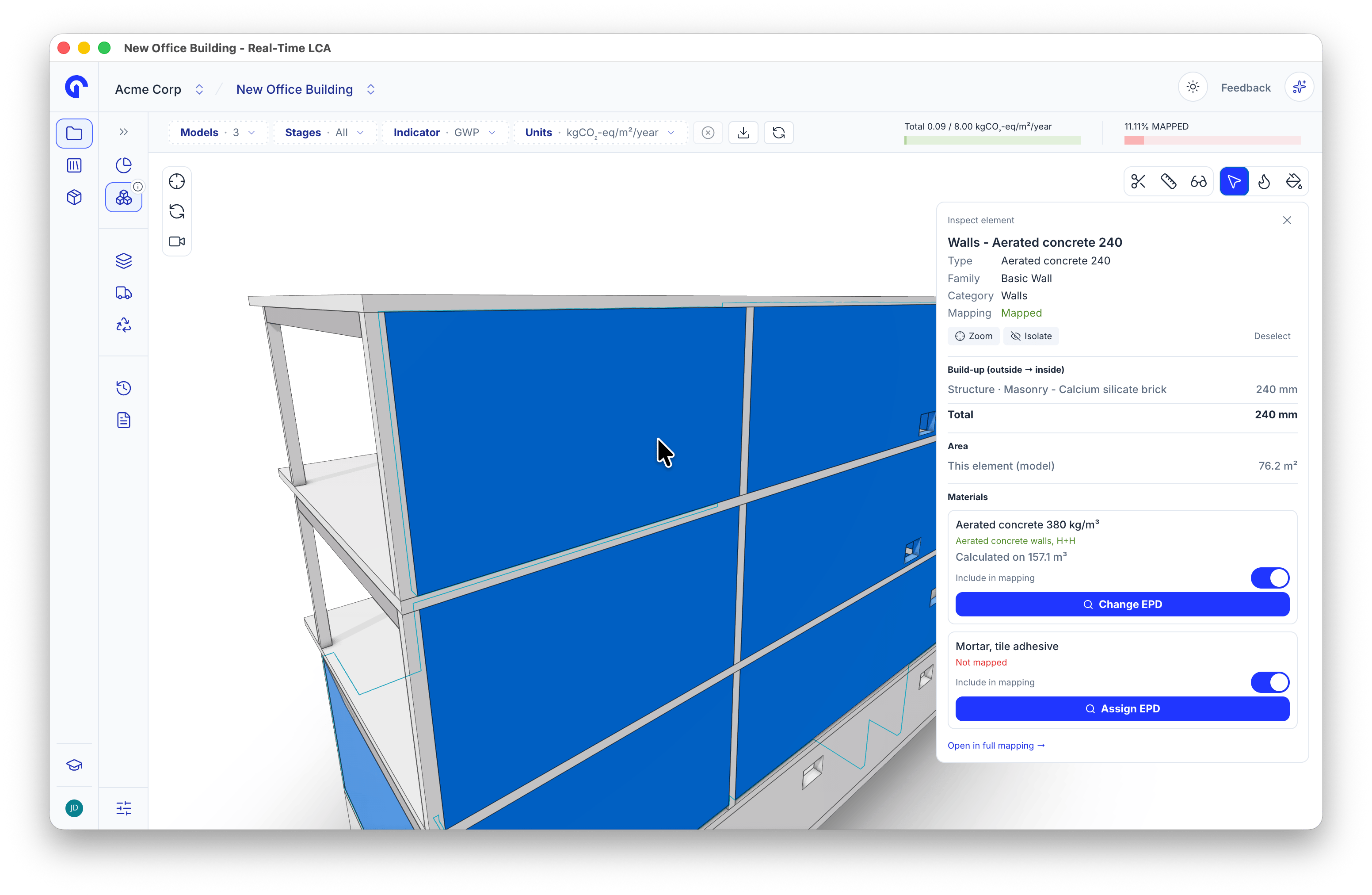Open the library books icon

(x=74, y=165)
